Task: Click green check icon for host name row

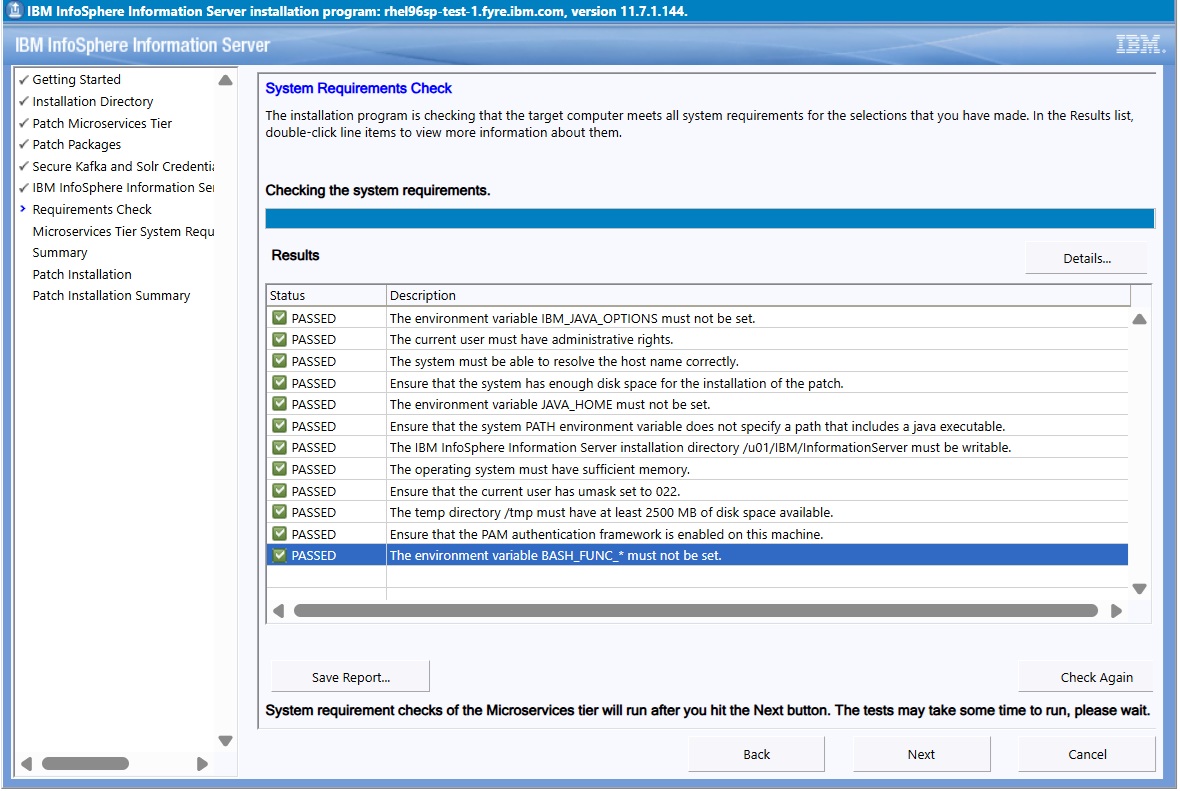Action: 279,361
